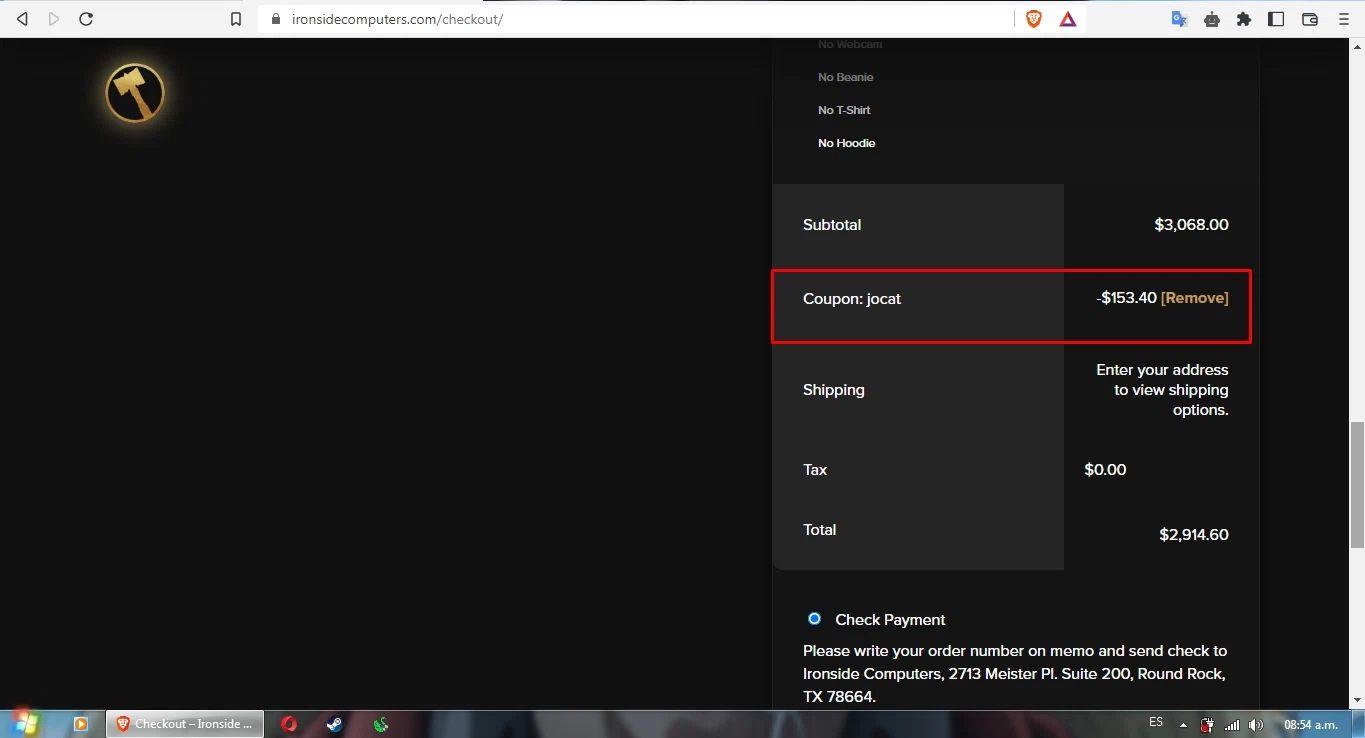Image resolution: width=1365 pixels, height=738 pixels.
Task: Click the coupon discount -$153.40
Action: pos(1126,298)
